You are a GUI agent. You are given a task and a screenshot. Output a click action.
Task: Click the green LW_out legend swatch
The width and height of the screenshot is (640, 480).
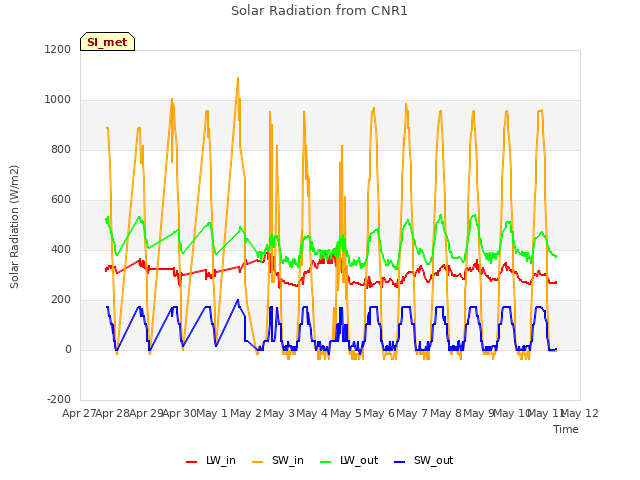coord(326,462)
